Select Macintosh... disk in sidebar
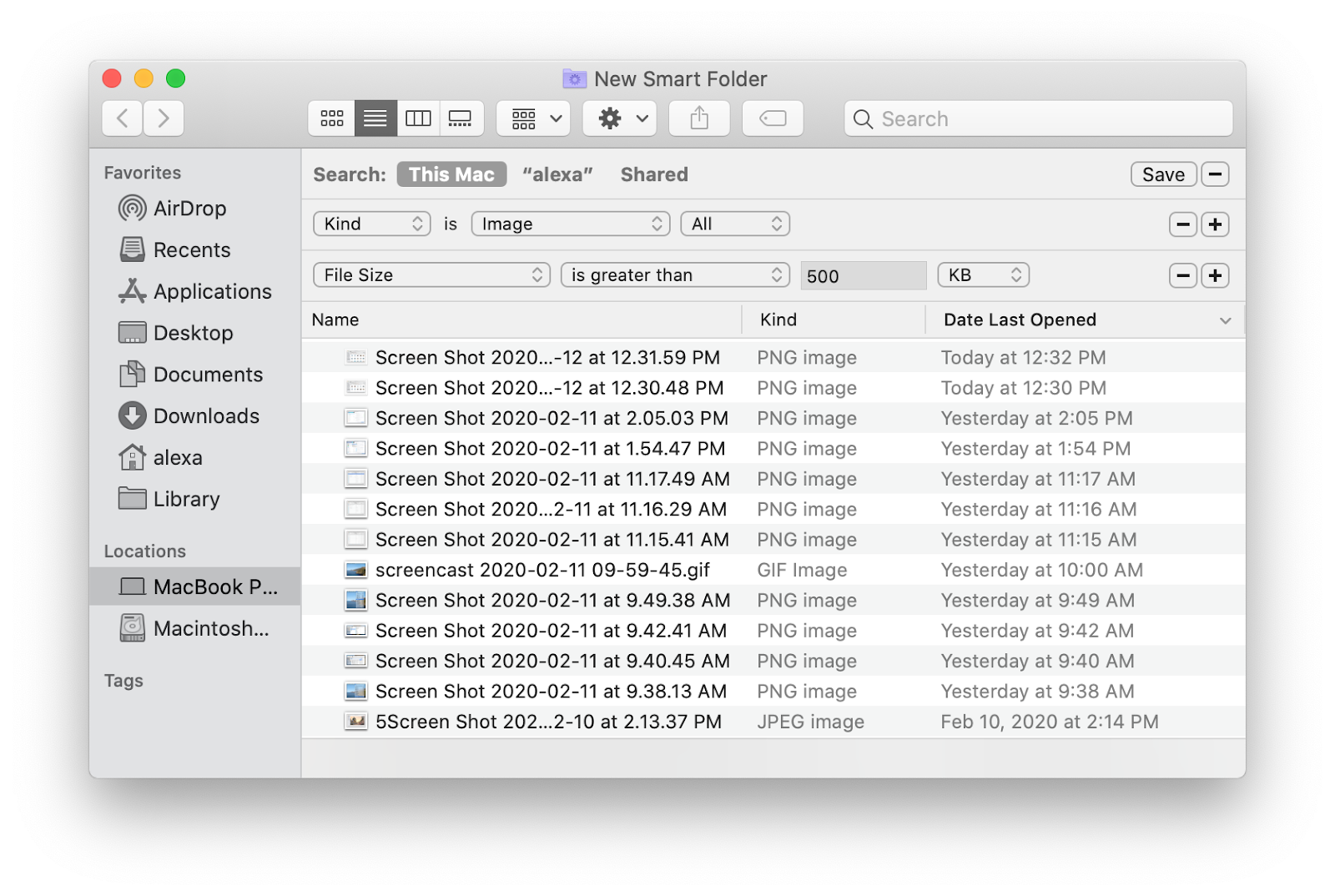Image resolution: width=1335 pixels, height=896 pixels. point(195,628)
